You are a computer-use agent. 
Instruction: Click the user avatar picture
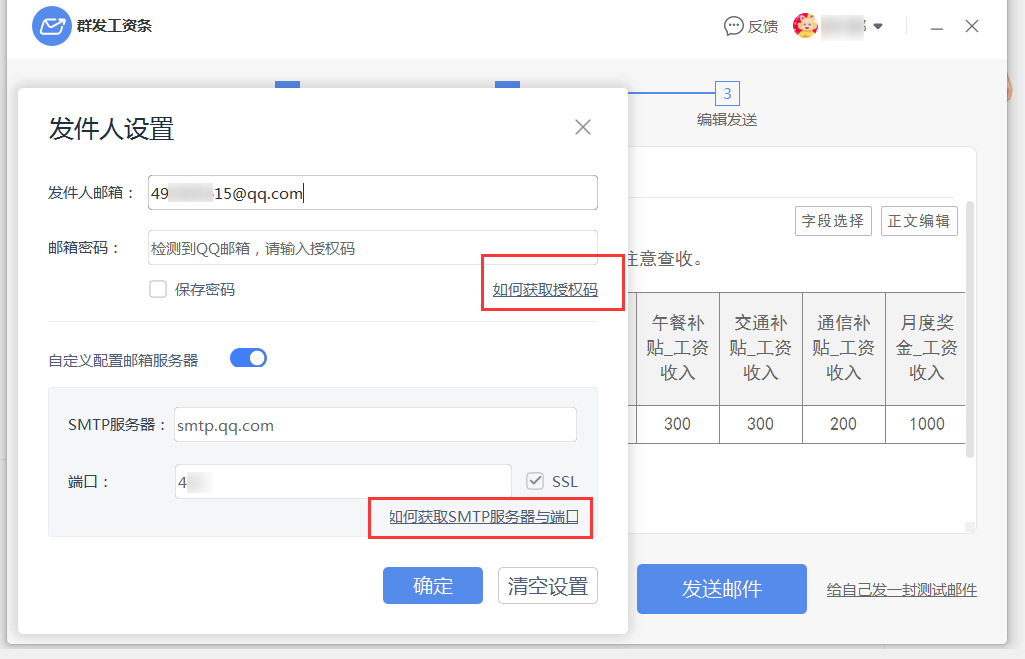click(805, 26)
